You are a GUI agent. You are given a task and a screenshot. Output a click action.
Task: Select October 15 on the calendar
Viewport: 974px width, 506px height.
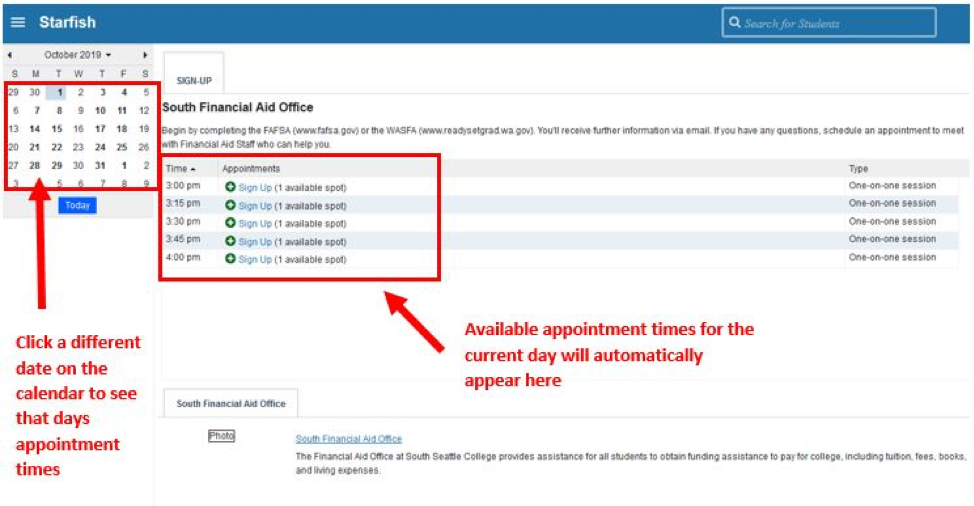(x=57, y=129)
